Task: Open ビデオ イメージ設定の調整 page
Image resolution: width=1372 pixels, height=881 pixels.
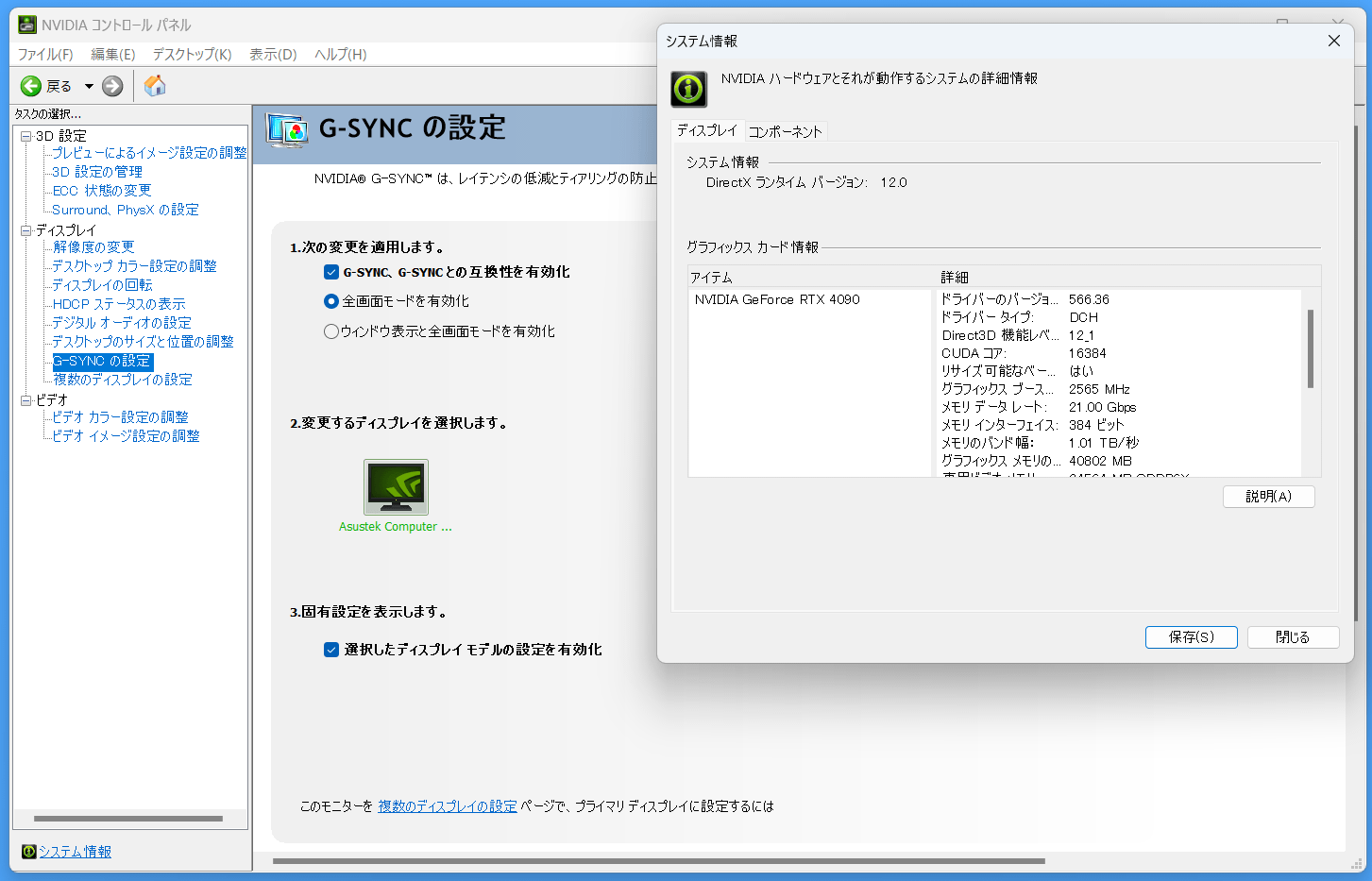Action: (126, 436)
